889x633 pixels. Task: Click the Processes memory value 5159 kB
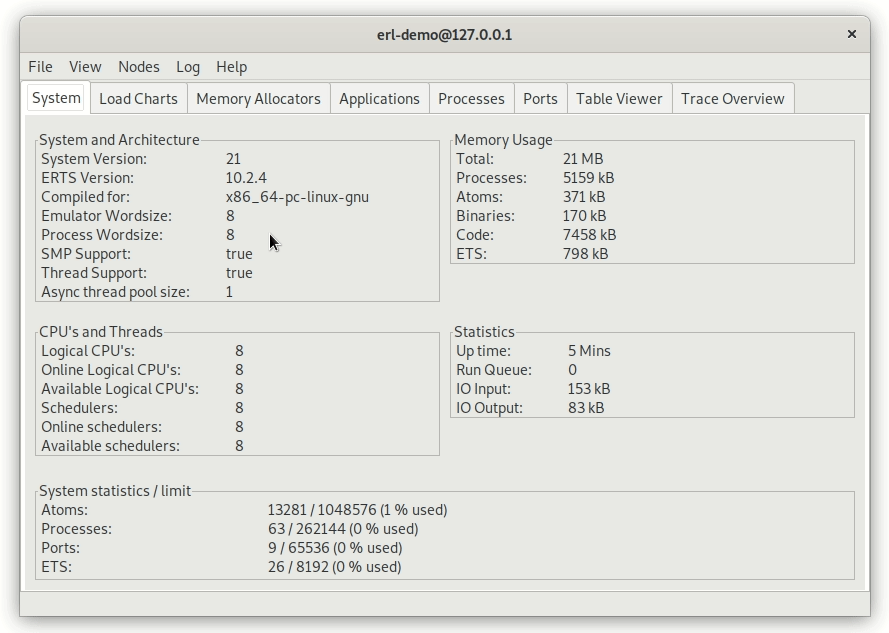click(x=589, y=178)
